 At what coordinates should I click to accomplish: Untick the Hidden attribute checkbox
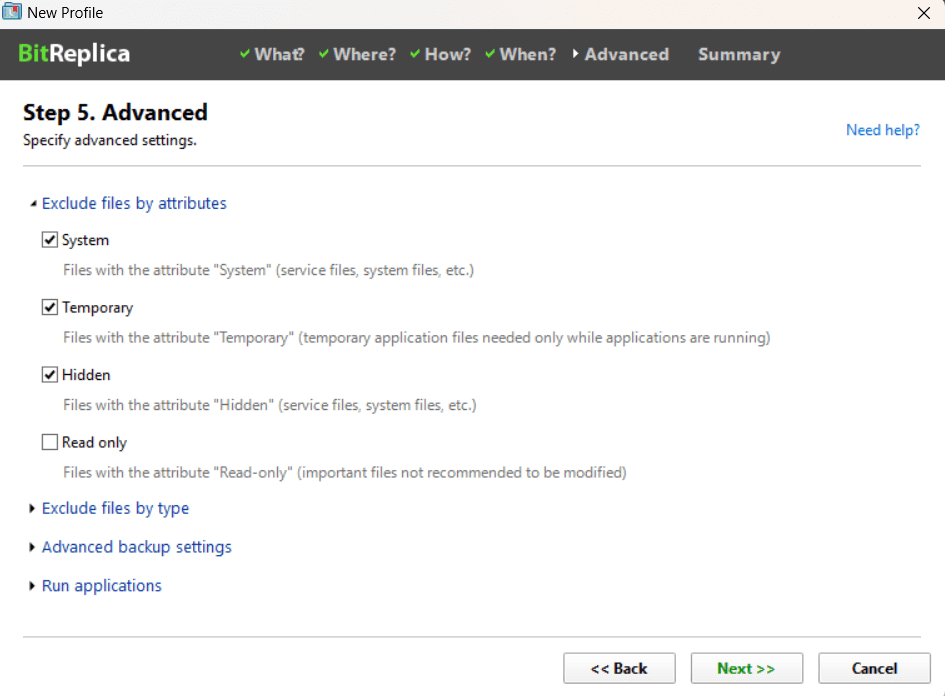click(x=50, y=375)
